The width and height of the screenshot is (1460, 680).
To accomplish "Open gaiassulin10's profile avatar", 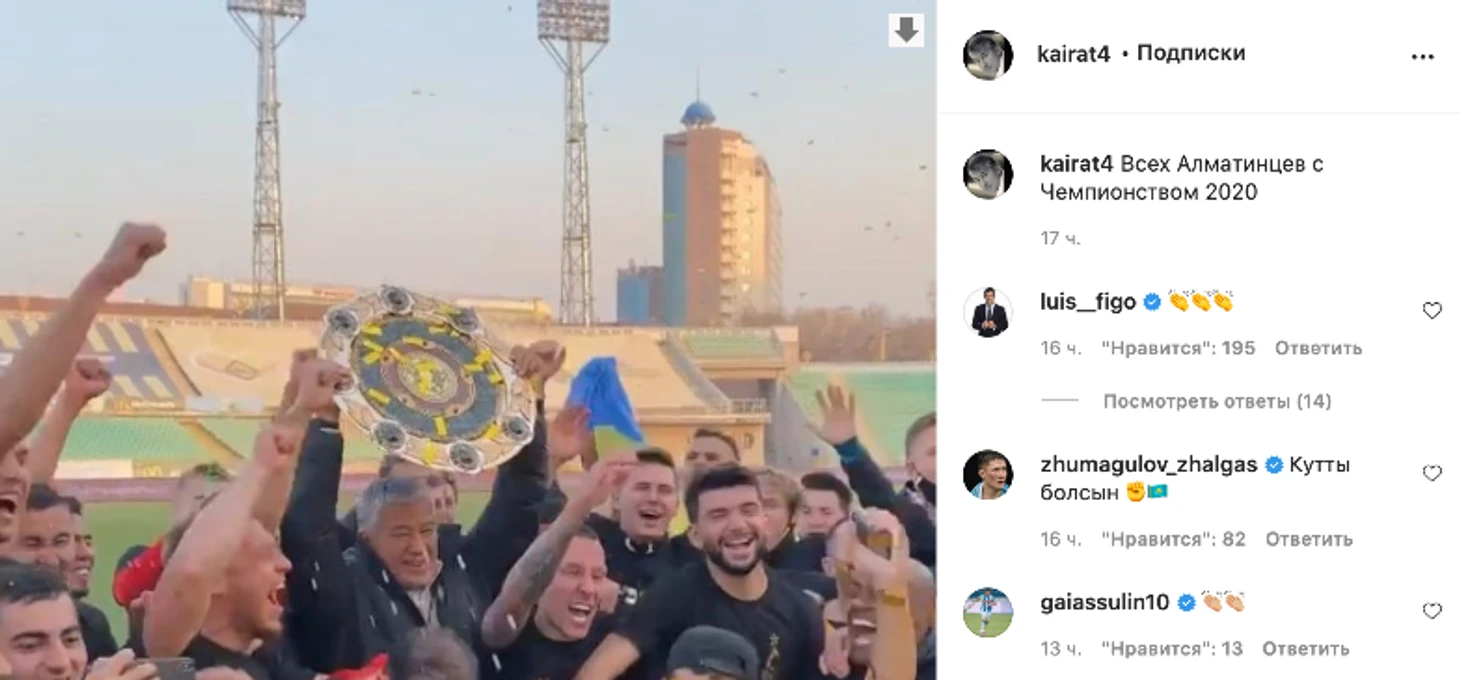I will (x=988, y=612).
